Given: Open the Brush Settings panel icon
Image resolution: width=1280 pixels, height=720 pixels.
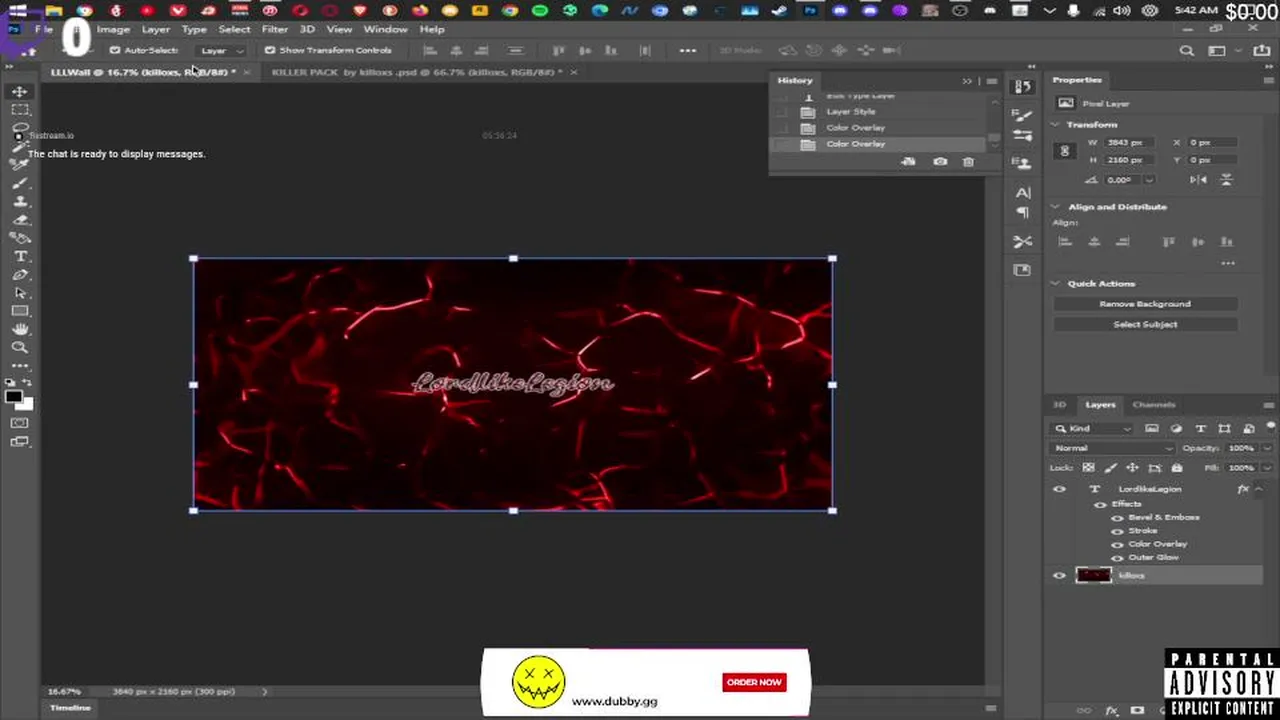Looking at the screenshot, I should click(1022, 115).
